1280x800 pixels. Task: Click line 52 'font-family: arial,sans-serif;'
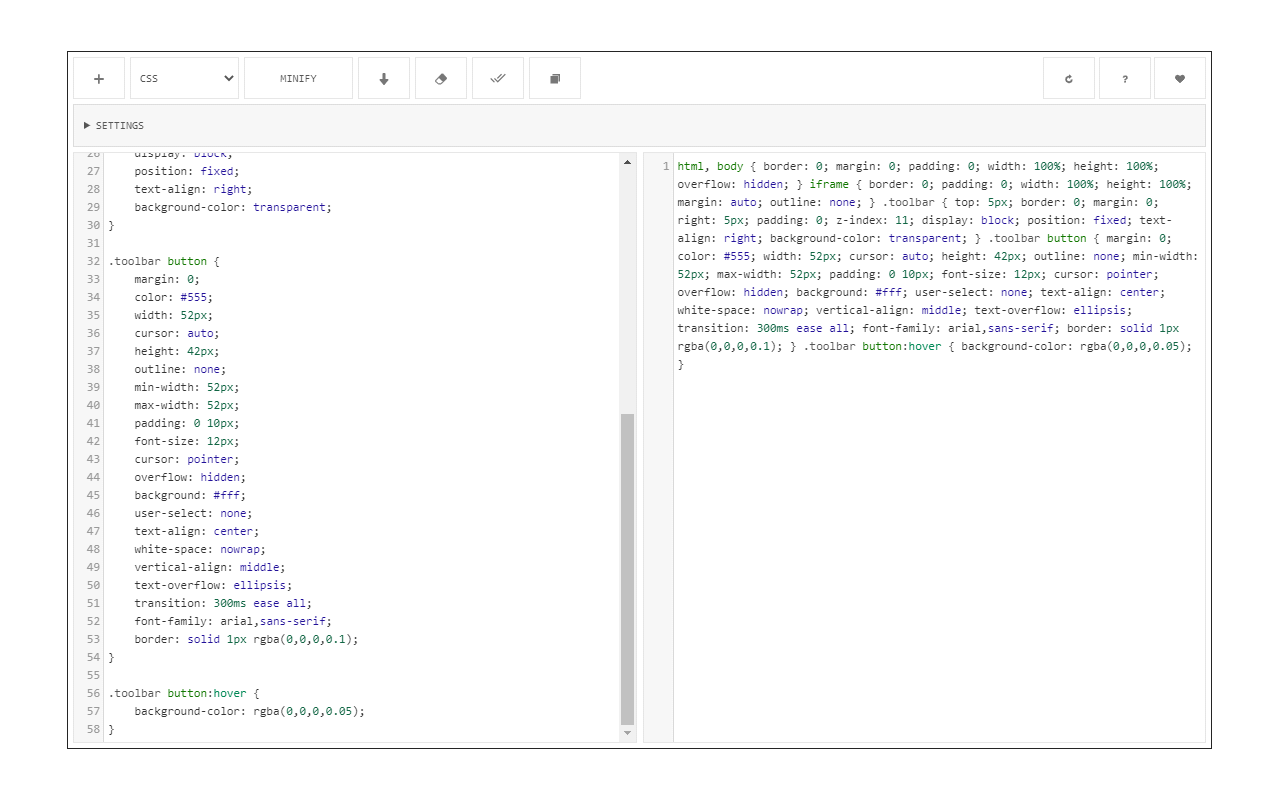[233, 621]
